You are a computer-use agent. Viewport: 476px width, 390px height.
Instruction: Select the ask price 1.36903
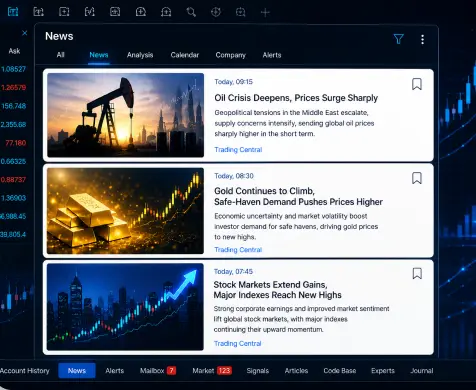(13, 198)
